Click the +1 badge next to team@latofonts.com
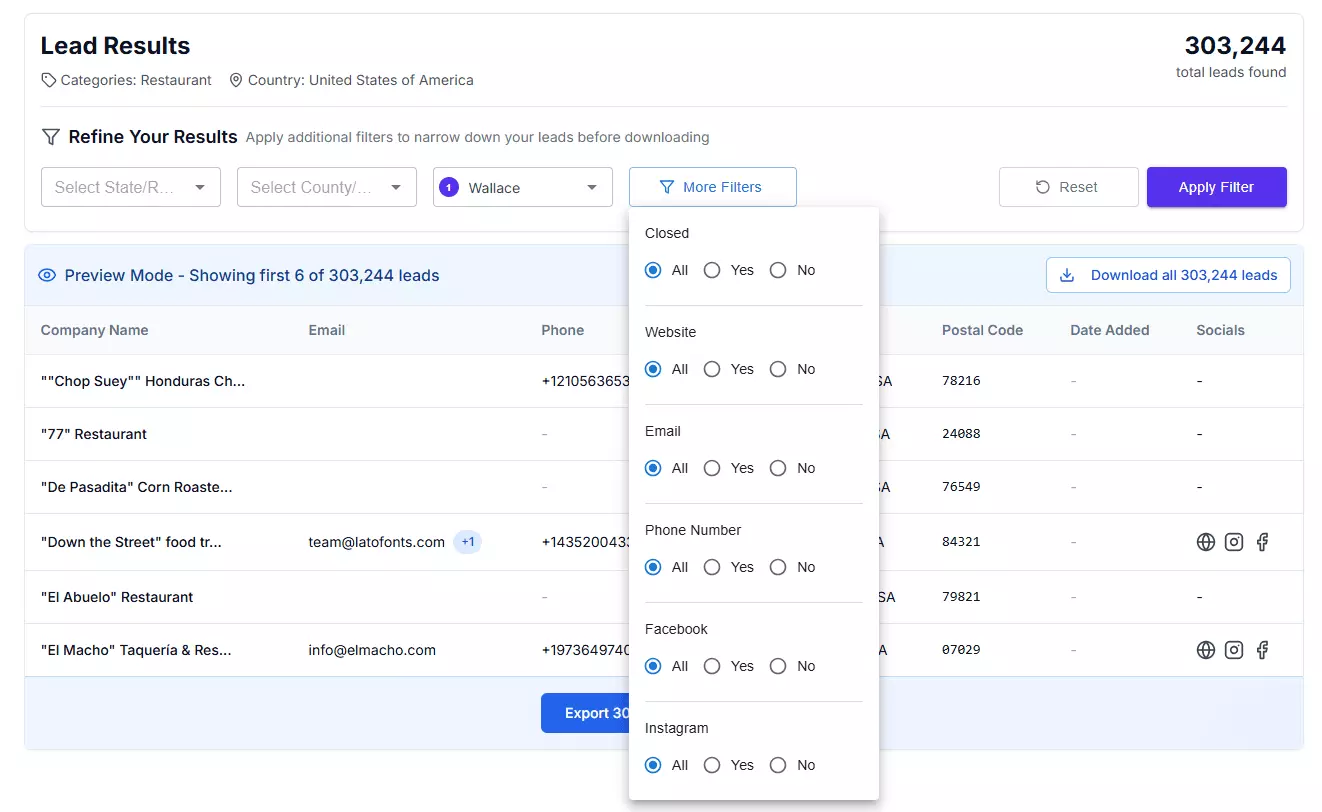 pos(467,542)
